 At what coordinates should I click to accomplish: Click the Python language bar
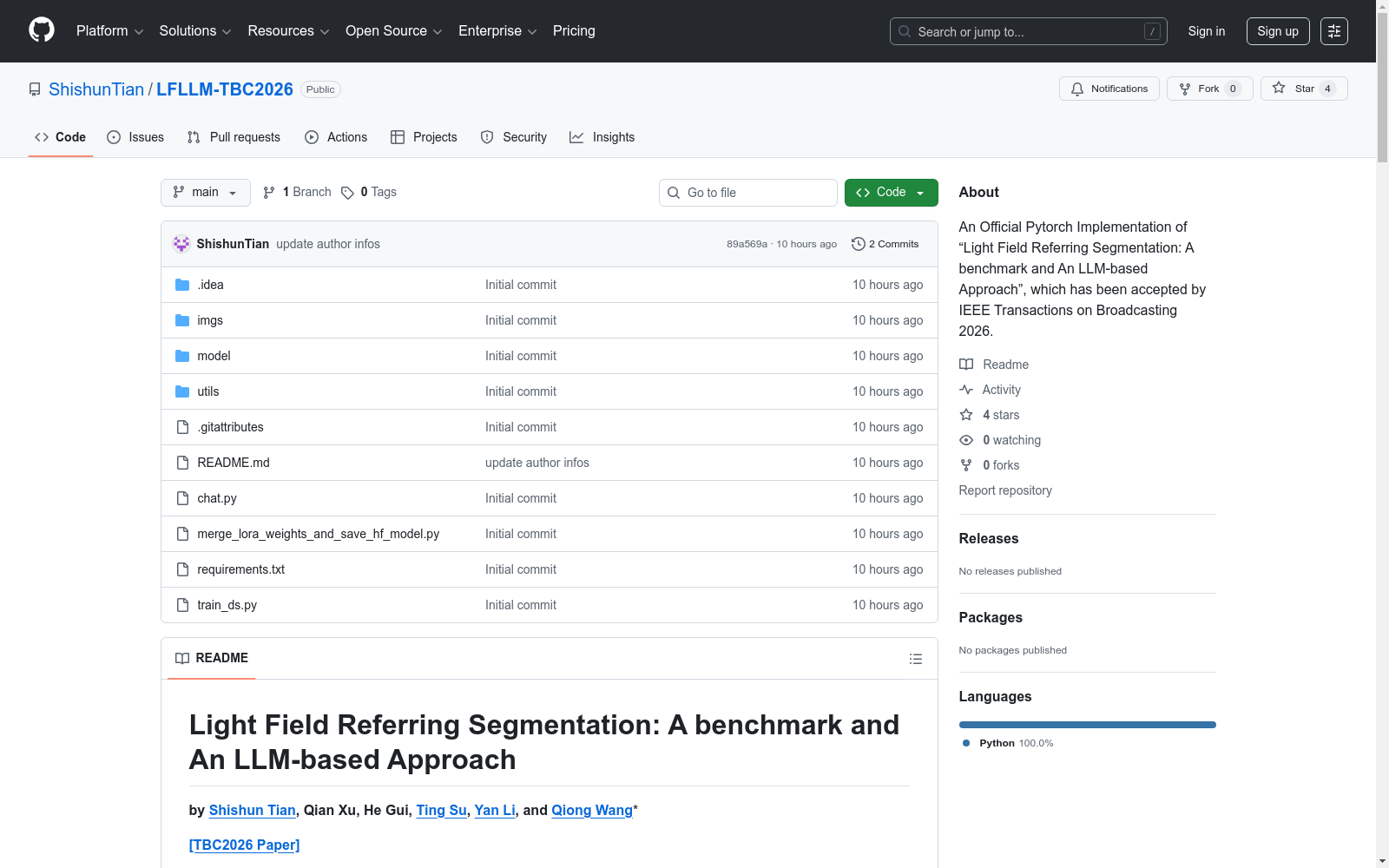tap(1088, 725)
